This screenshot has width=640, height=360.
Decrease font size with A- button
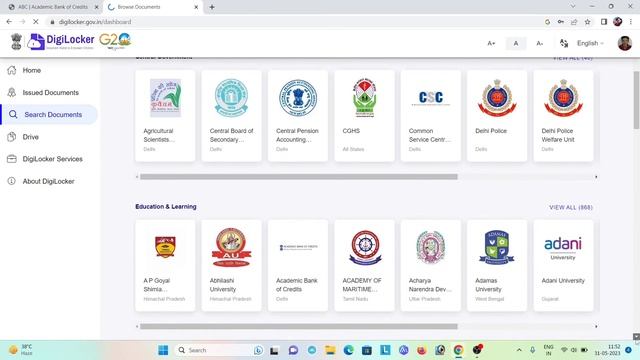coord(540,43)
